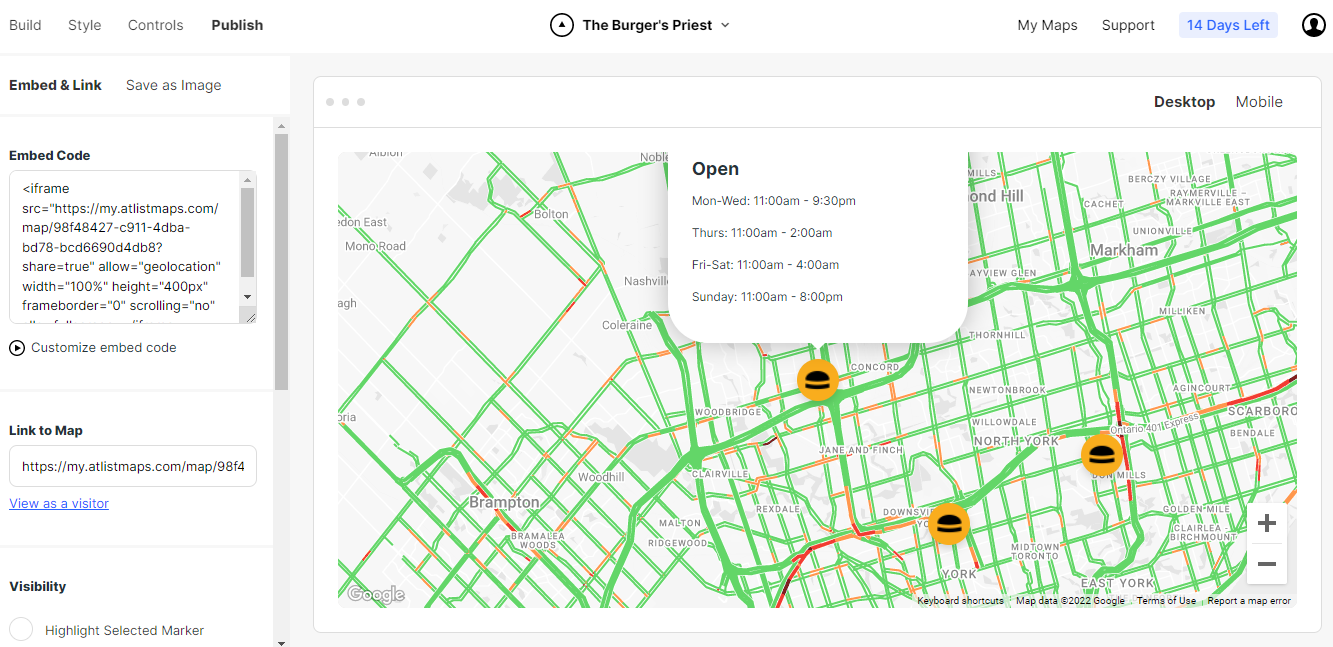The width and height of the screenshot is (1333, 647).
Task: Click the Link to Map URL field
Action: click(133, 466)
